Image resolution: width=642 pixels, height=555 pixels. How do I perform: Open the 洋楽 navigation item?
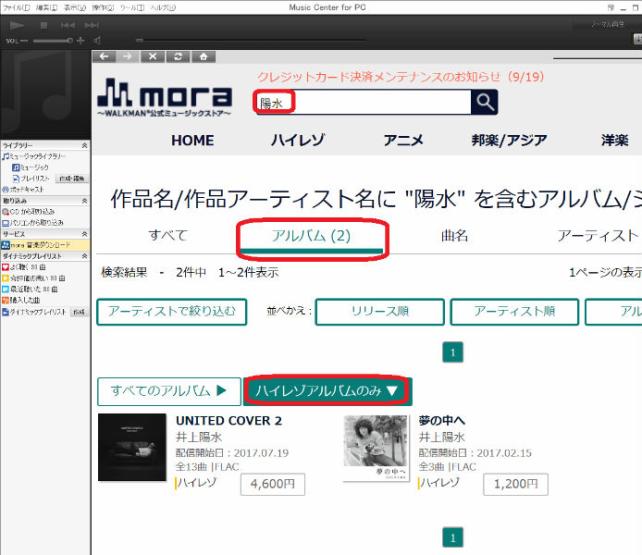tap(615, 140)
